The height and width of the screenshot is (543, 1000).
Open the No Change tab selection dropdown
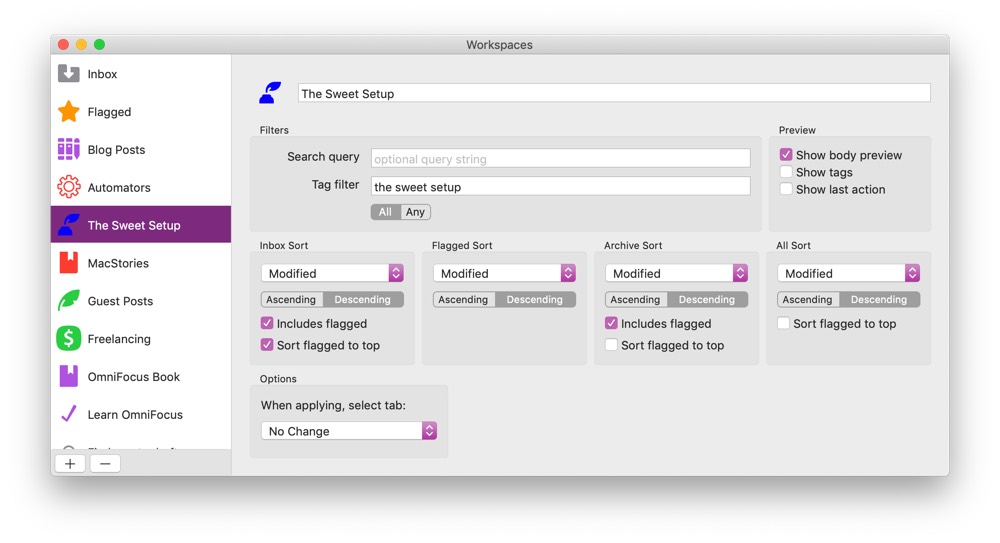click(x=349, y=431)
